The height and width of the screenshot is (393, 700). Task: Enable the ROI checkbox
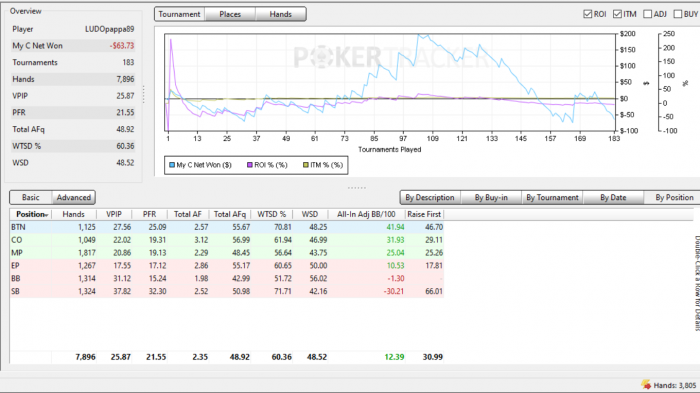(x=588, y=14)
